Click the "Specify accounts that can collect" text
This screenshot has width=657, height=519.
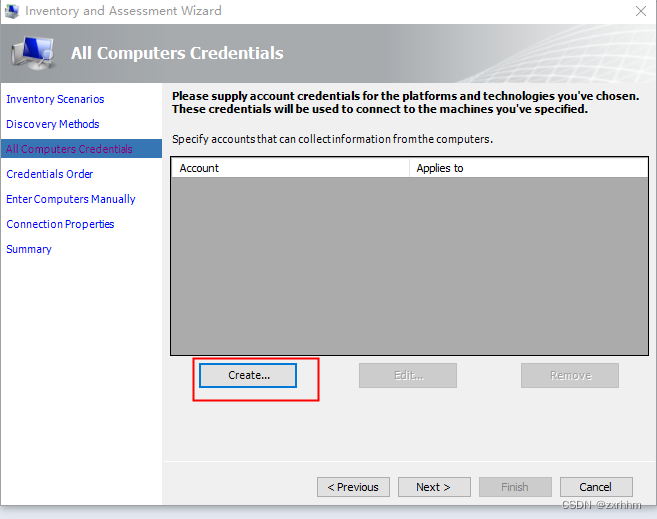pos(332,139)
